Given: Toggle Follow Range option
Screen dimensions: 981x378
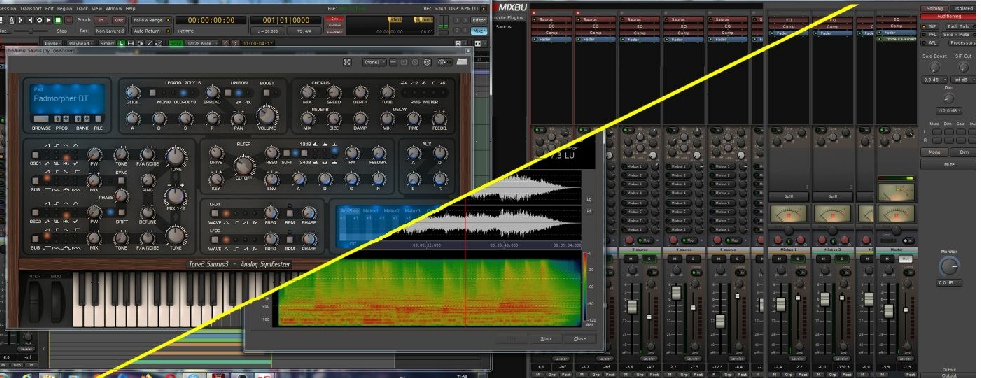Looking at the screenshot, I should (x=151, y=20).
